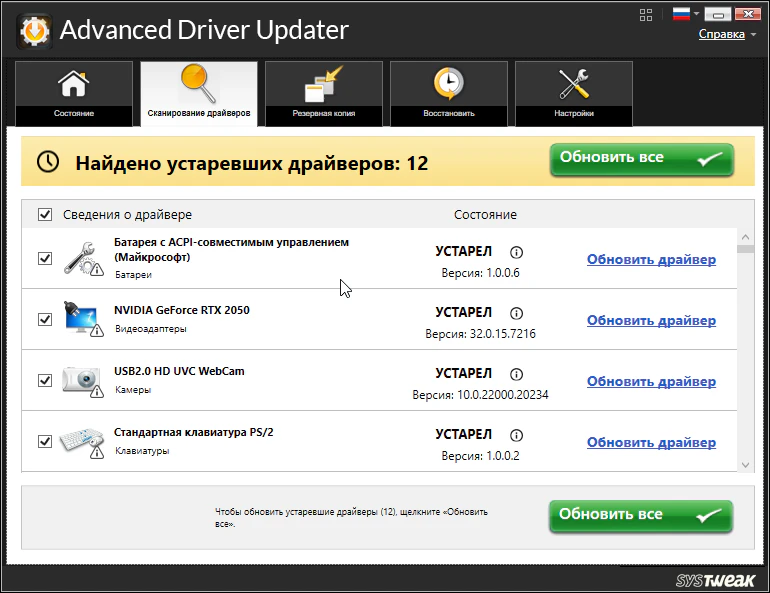Image resolution: width=770 pixels, height=593 pixels.
Task: Switch to the Состояние tab
Action: point(73,93)
